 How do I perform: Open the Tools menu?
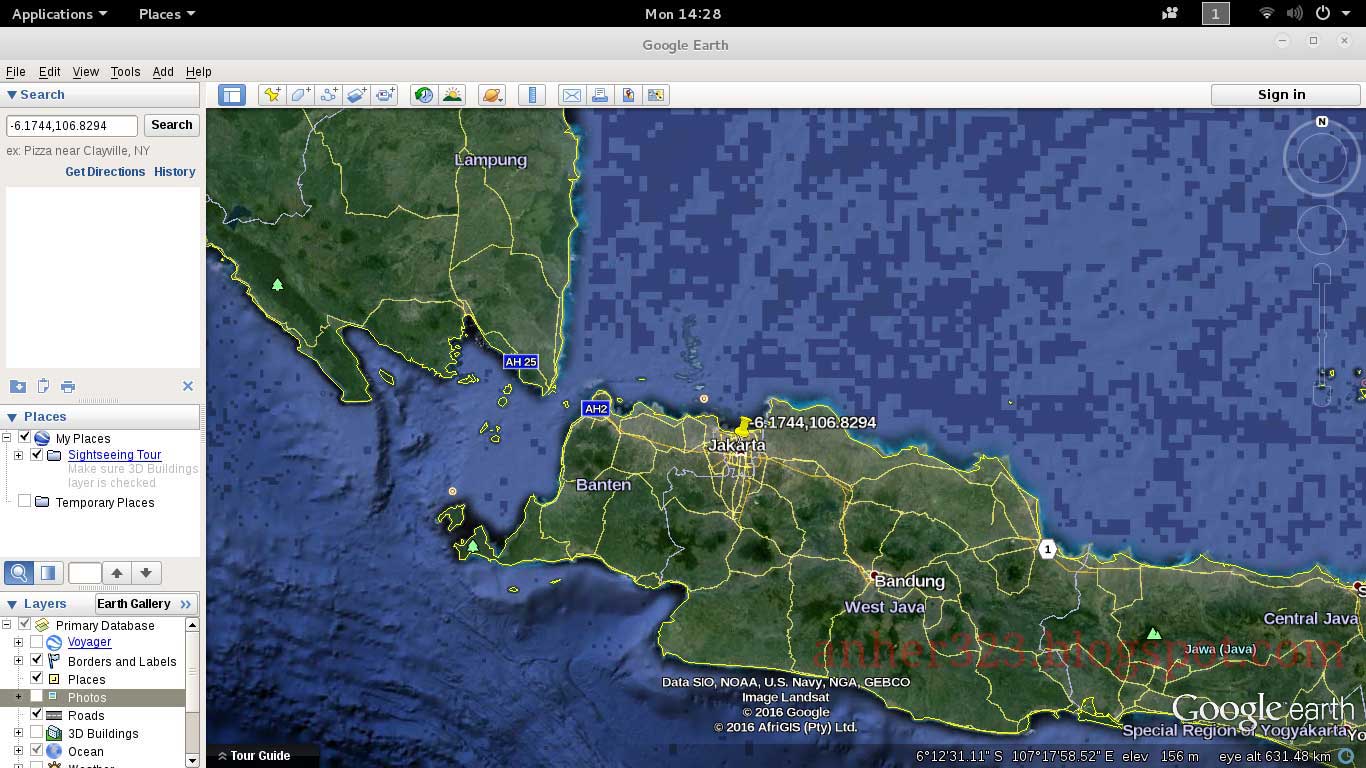[x=125, y=72]
